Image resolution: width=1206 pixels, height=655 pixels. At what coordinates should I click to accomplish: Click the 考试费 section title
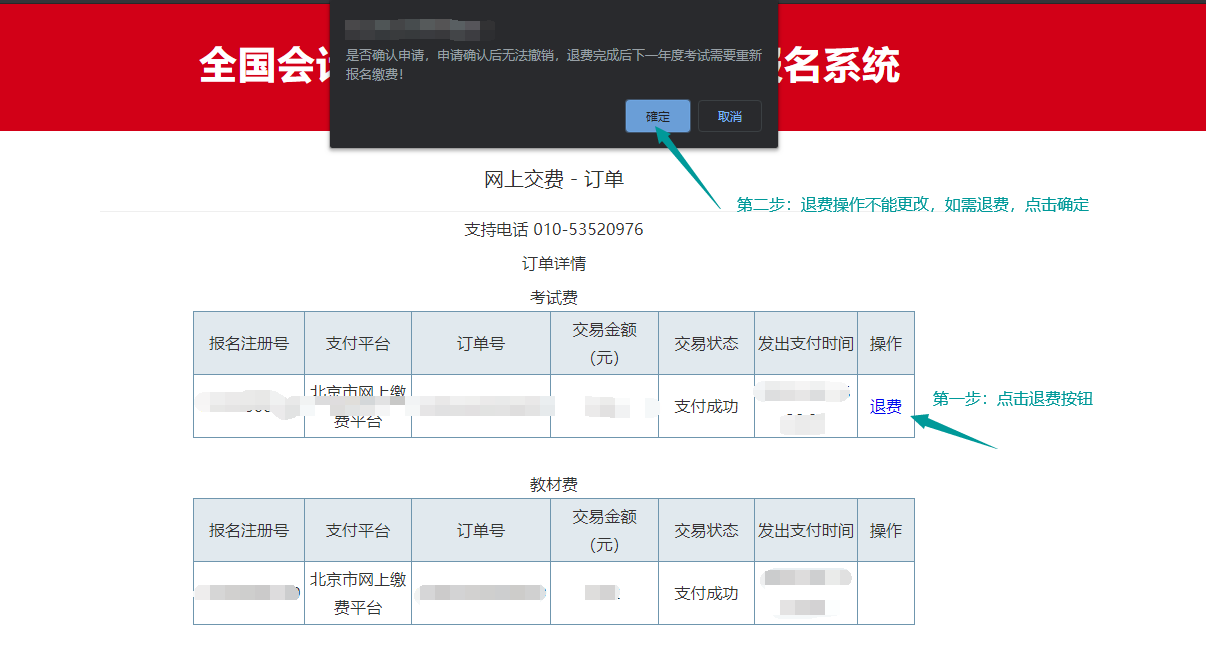point(552,296)
